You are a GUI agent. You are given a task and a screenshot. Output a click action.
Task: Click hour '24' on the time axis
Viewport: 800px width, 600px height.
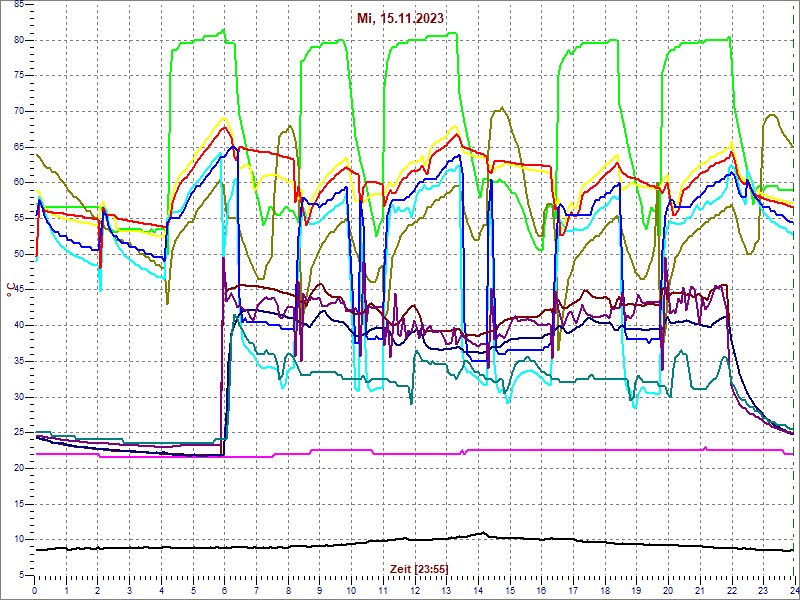(794, 589)
